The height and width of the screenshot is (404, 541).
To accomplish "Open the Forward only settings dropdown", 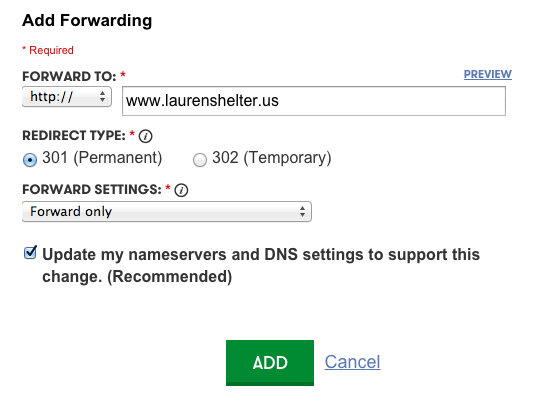I will [x=167, y=211].
